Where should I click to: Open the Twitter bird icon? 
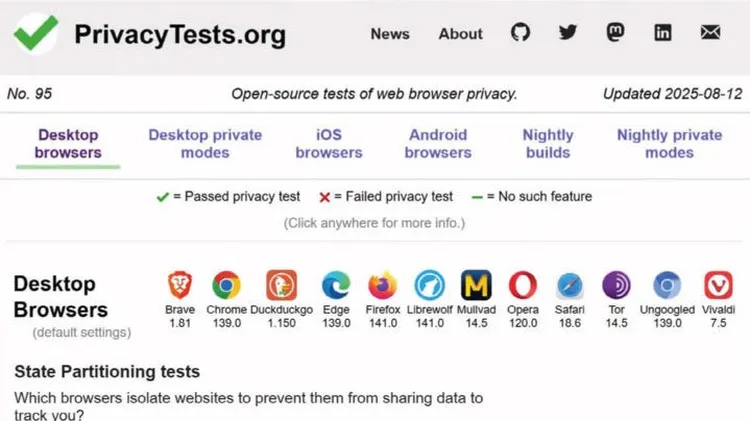568,33
